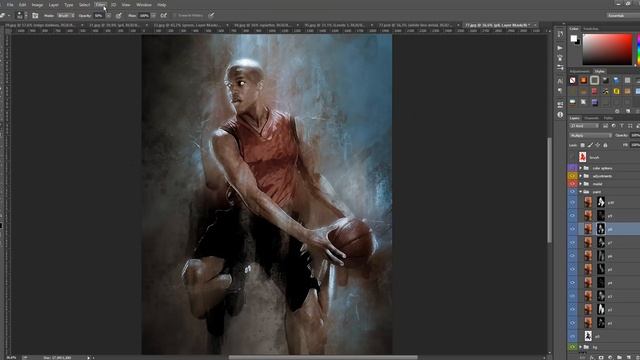
Task: Hide the selected highlighted layer's eye
Action: [572, 229]
